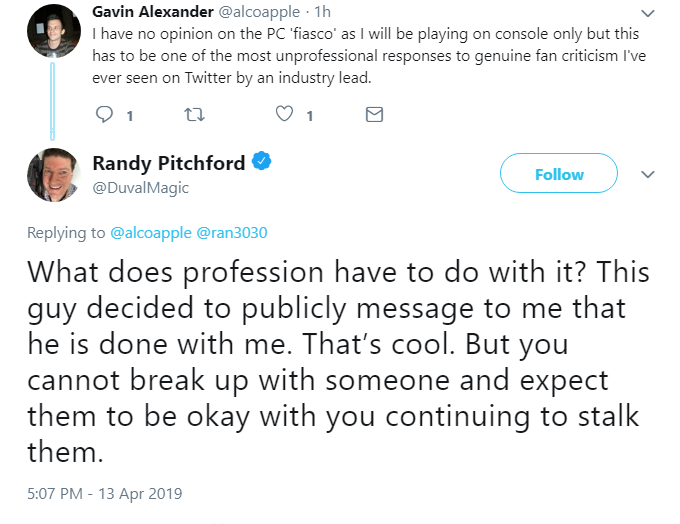Open the @DuvalMagic handle

coord(141,188)
